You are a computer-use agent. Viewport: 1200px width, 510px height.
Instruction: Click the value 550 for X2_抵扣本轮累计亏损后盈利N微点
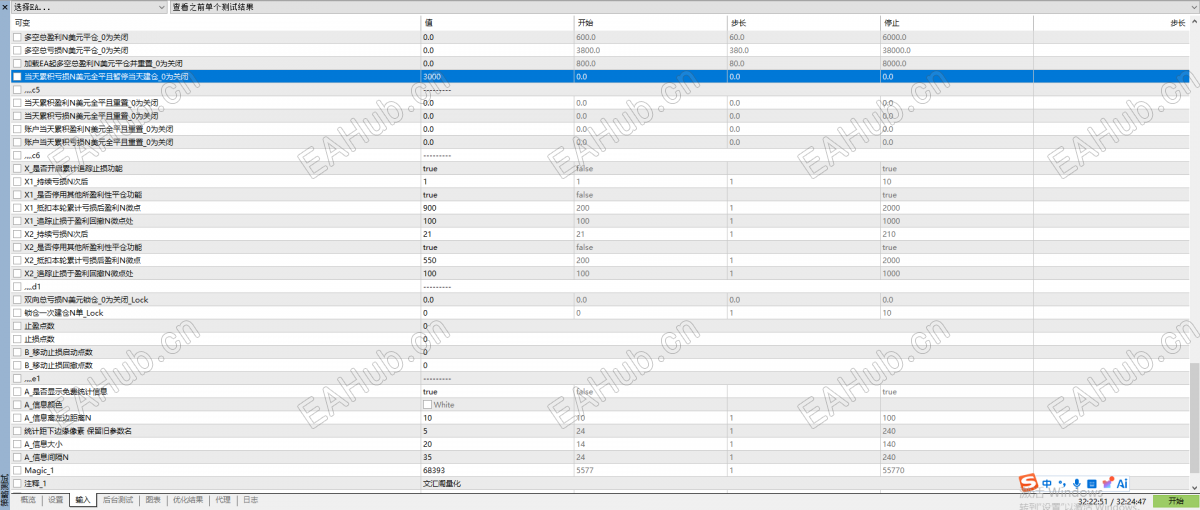[x=430, y=260]
